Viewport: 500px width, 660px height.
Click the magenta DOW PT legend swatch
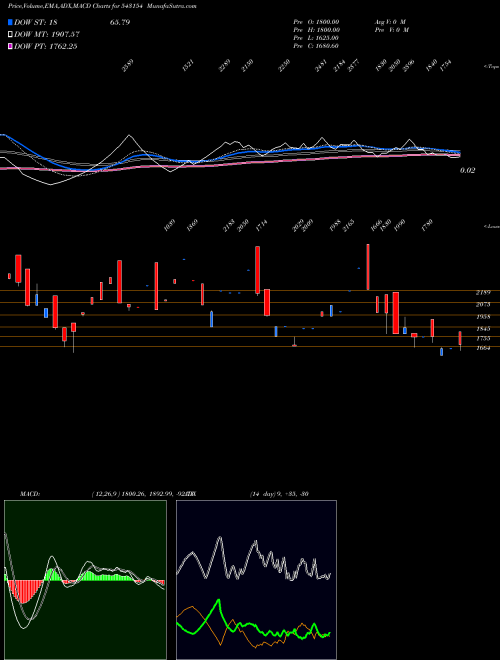tap(11, 47)
